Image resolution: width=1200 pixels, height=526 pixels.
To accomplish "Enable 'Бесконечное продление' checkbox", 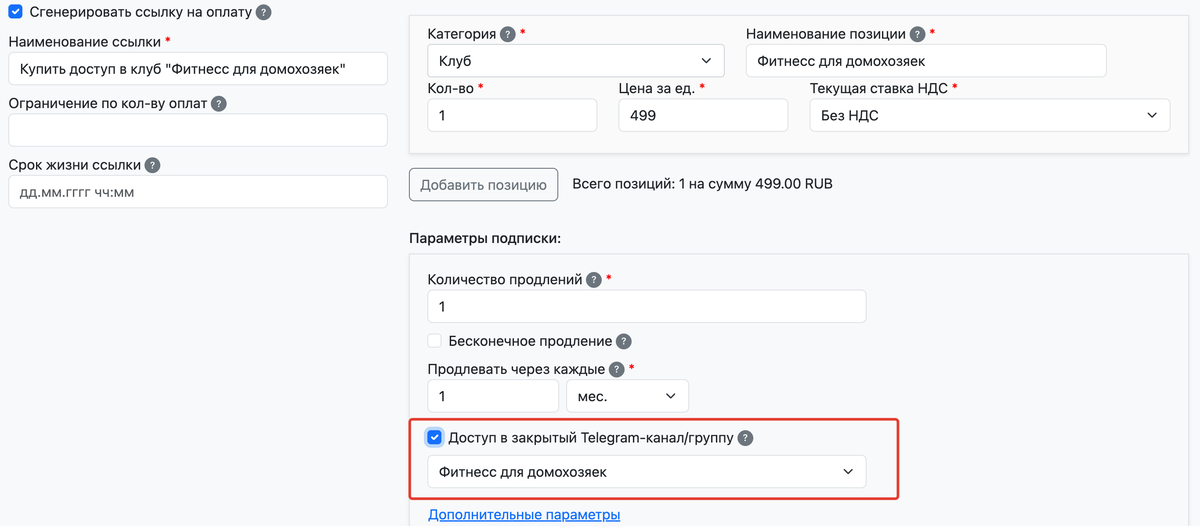I will point(435,341).
